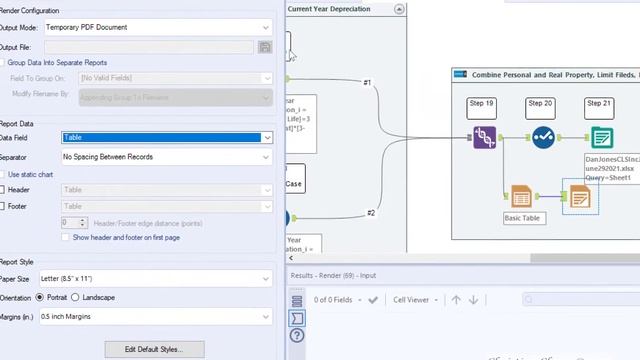Collapse the Current Year Depreciation container
The height and width of the screenshot is (360, 640).
pos(399,9)
